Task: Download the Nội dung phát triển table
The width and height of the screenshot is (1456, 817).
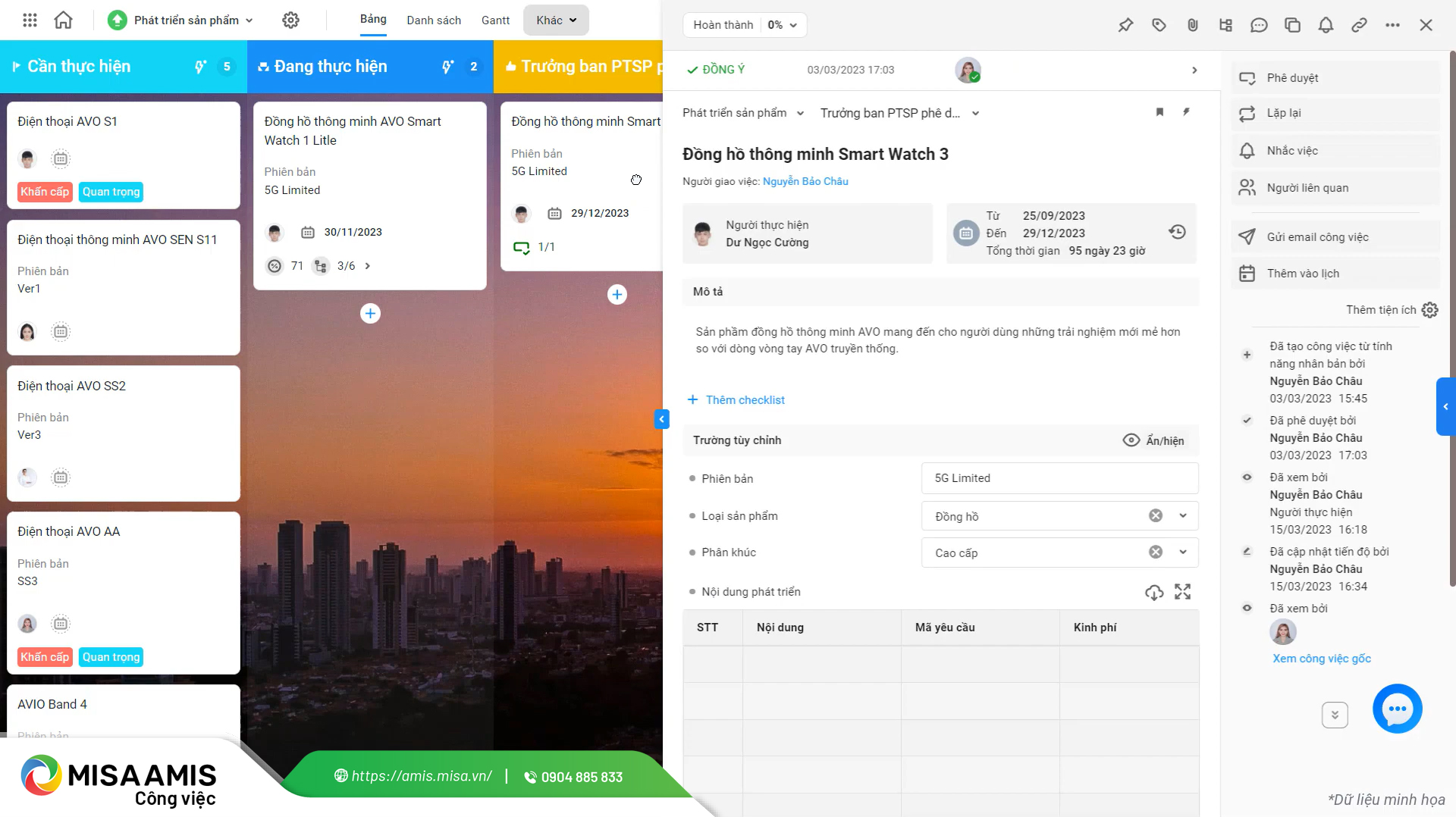Action: [x=1154, y=592]
